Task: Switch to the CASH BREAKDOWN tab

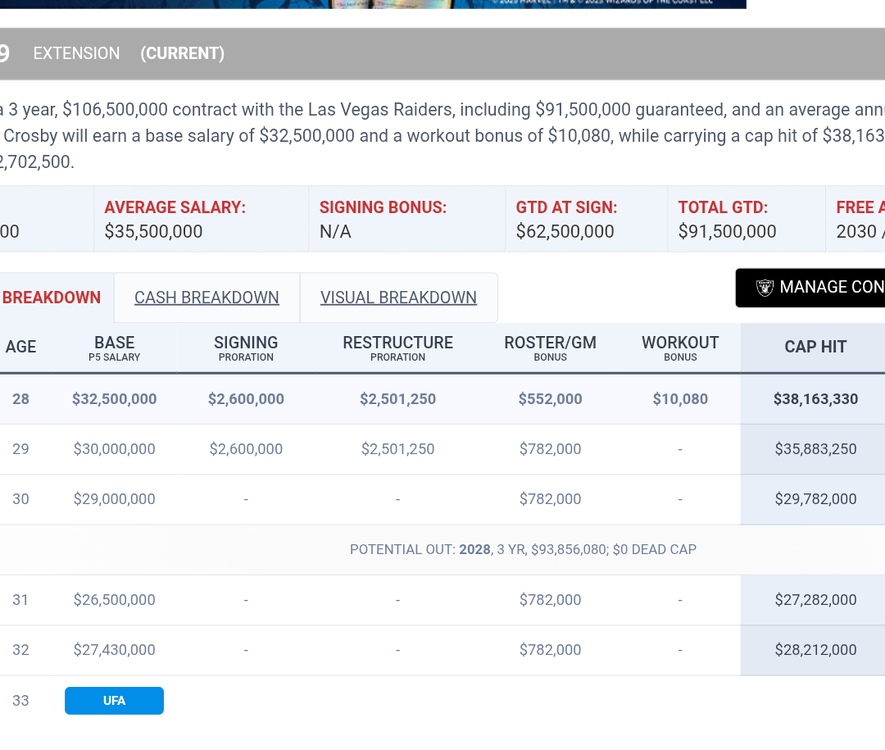Action: pos(206,297)
